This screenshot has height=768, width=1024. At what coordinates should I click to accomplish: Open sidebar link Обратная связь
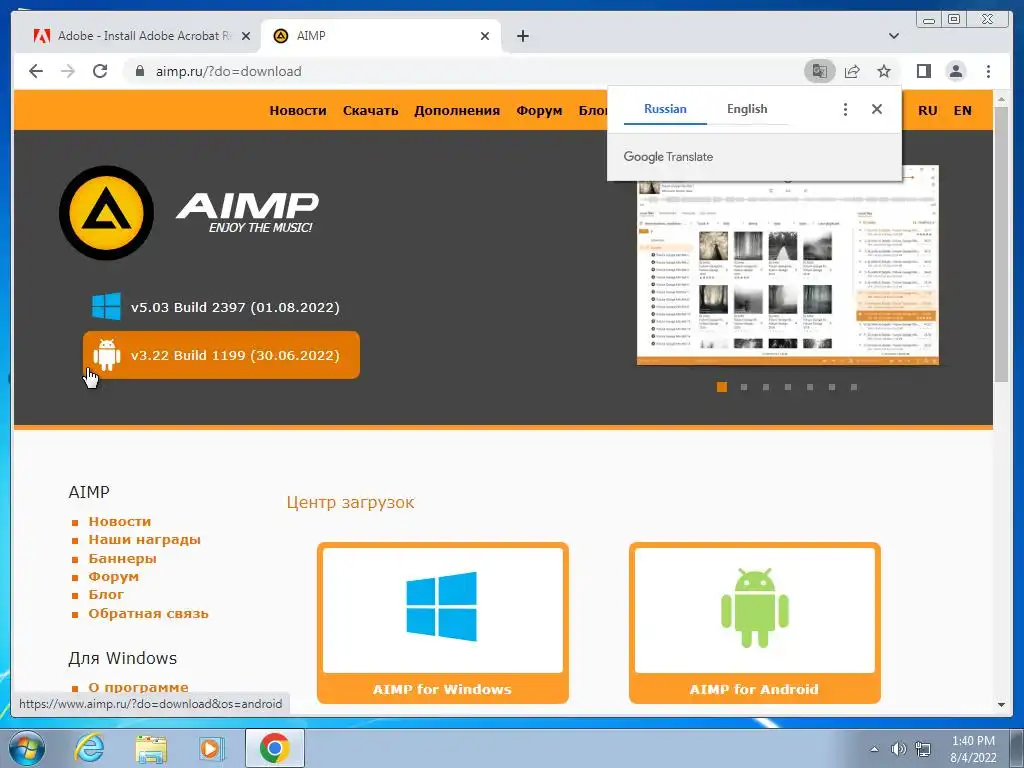click(148, 613)
